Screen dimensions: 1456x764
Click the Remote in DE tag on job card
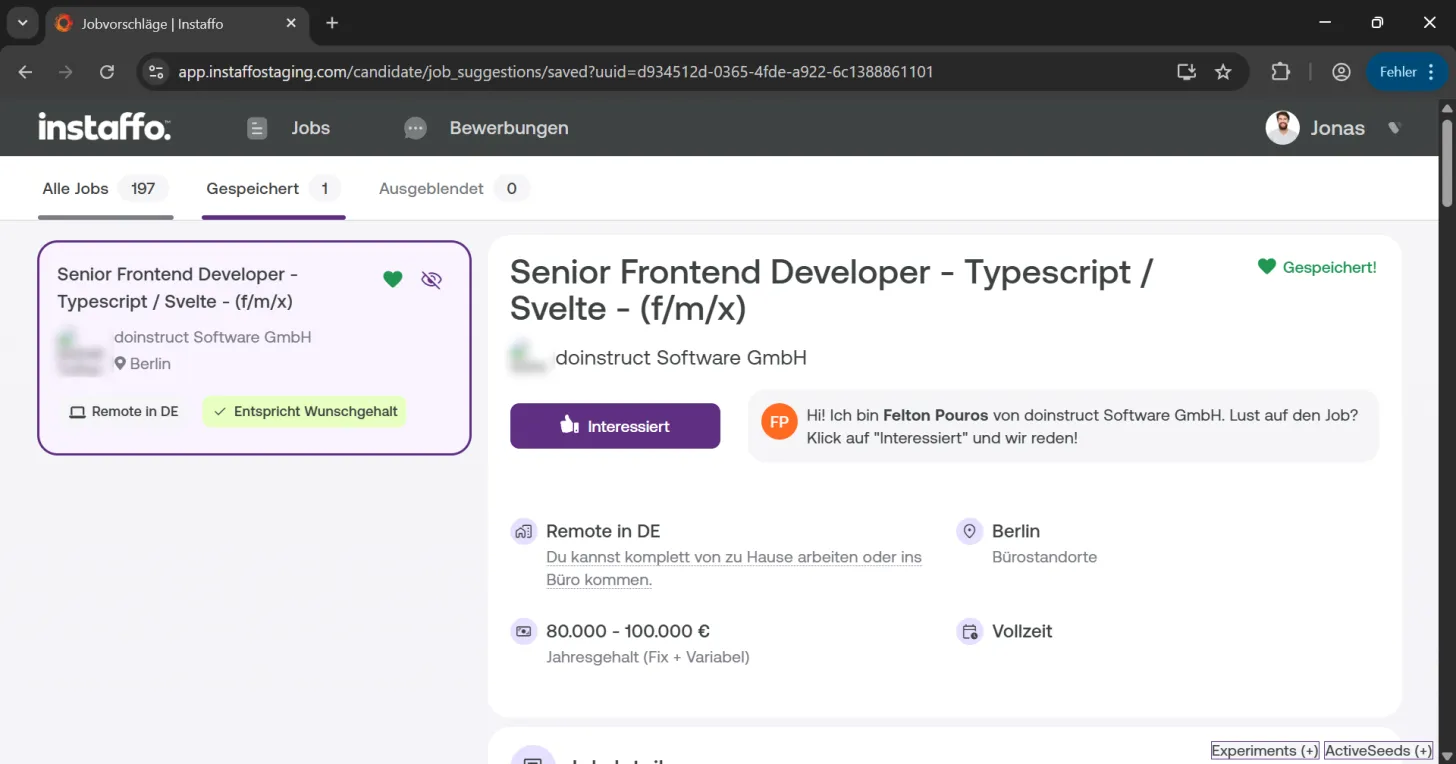pyautogui.click(x=123, y=411)
